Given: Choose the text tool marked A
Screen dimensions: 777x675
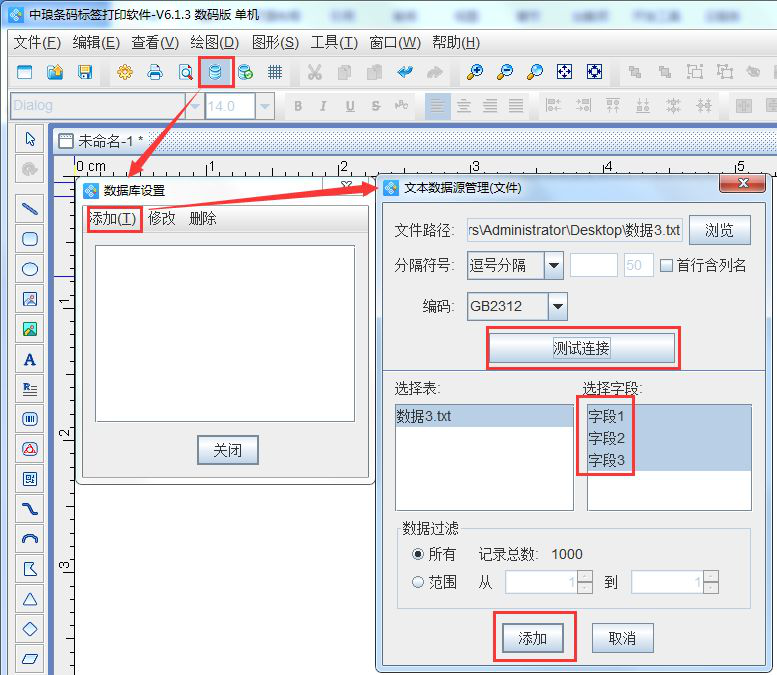Looking at the screenshot, I should coord(30,359).
